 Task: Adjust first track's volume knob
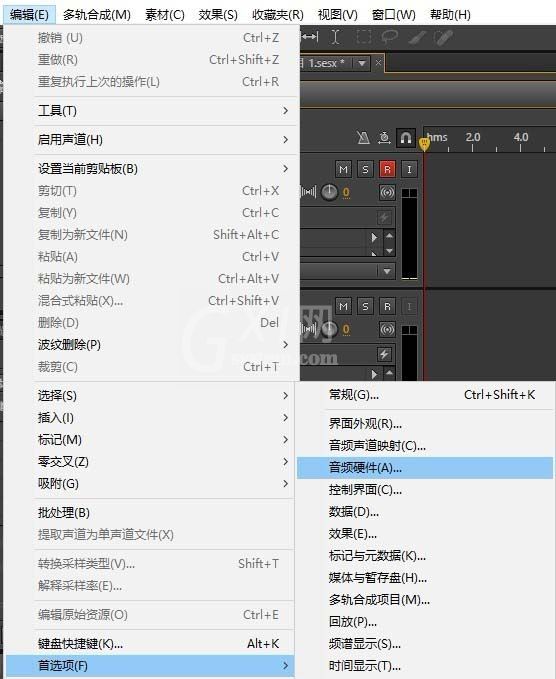(x=329, y=192)
